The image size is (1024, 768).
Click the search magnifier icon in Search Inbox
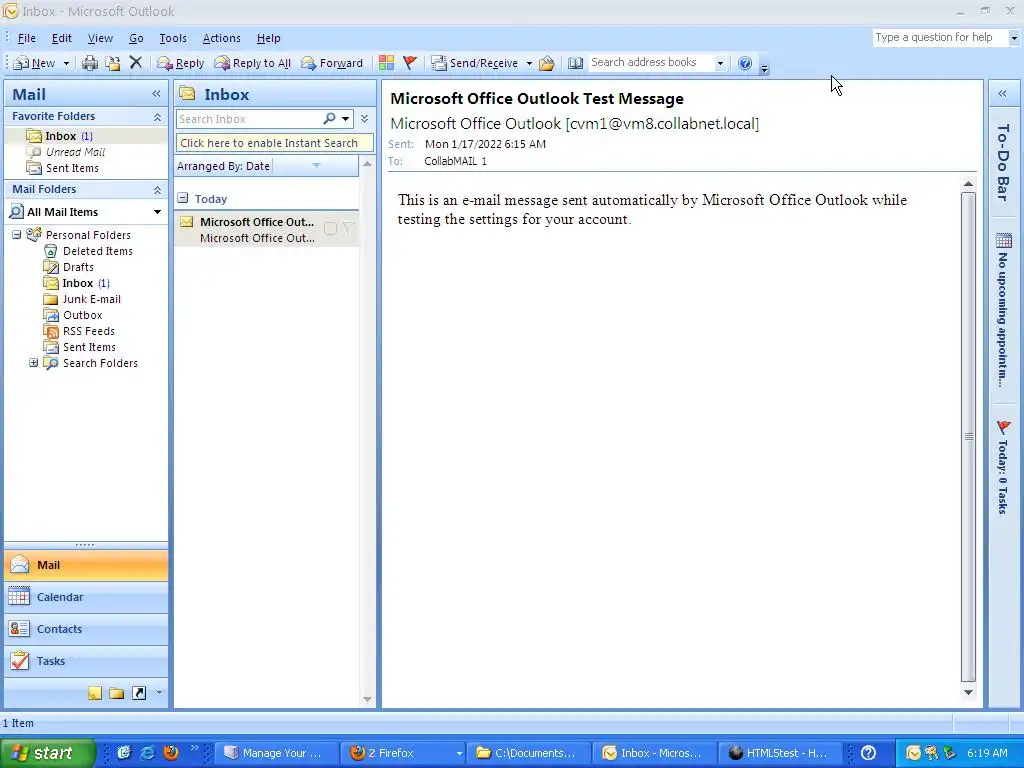(329, 119)
